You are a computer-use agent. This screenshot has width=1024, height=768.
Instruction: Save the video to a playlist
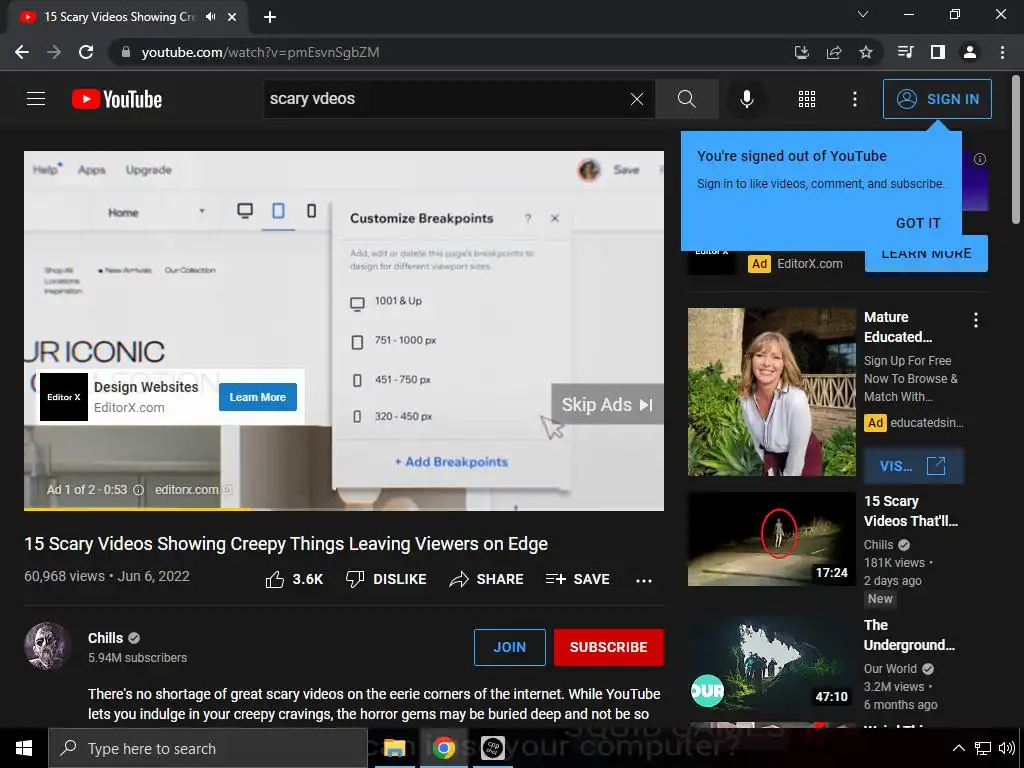577,579
